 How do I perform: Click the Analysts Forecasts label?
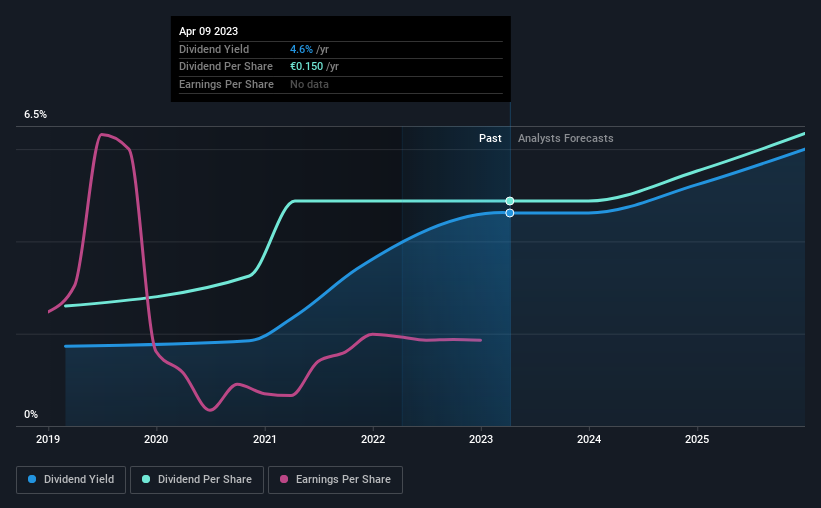click(565, 138)
